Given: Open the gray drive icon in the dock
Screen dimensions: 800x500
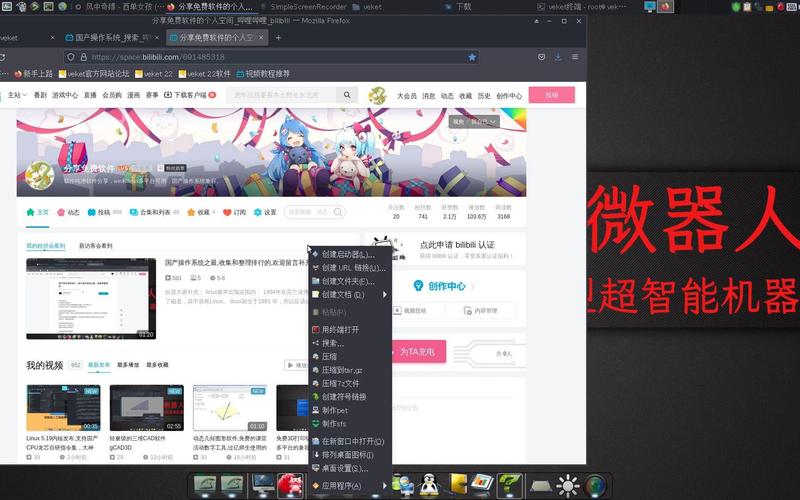Looking at the screenshot, I should [x=540, y=486].
